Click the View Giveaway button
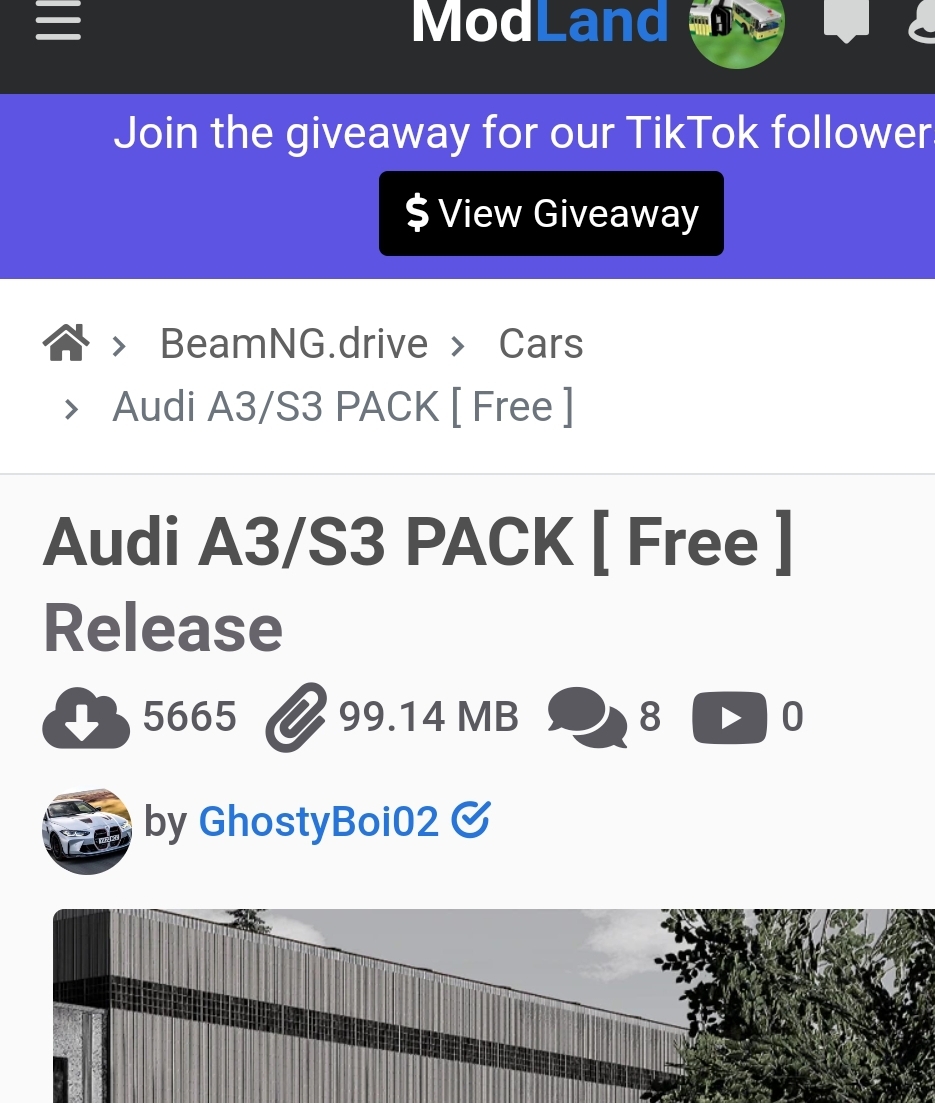The width and height of the screenshot is (935, 1103). click(x=551, y=213)
